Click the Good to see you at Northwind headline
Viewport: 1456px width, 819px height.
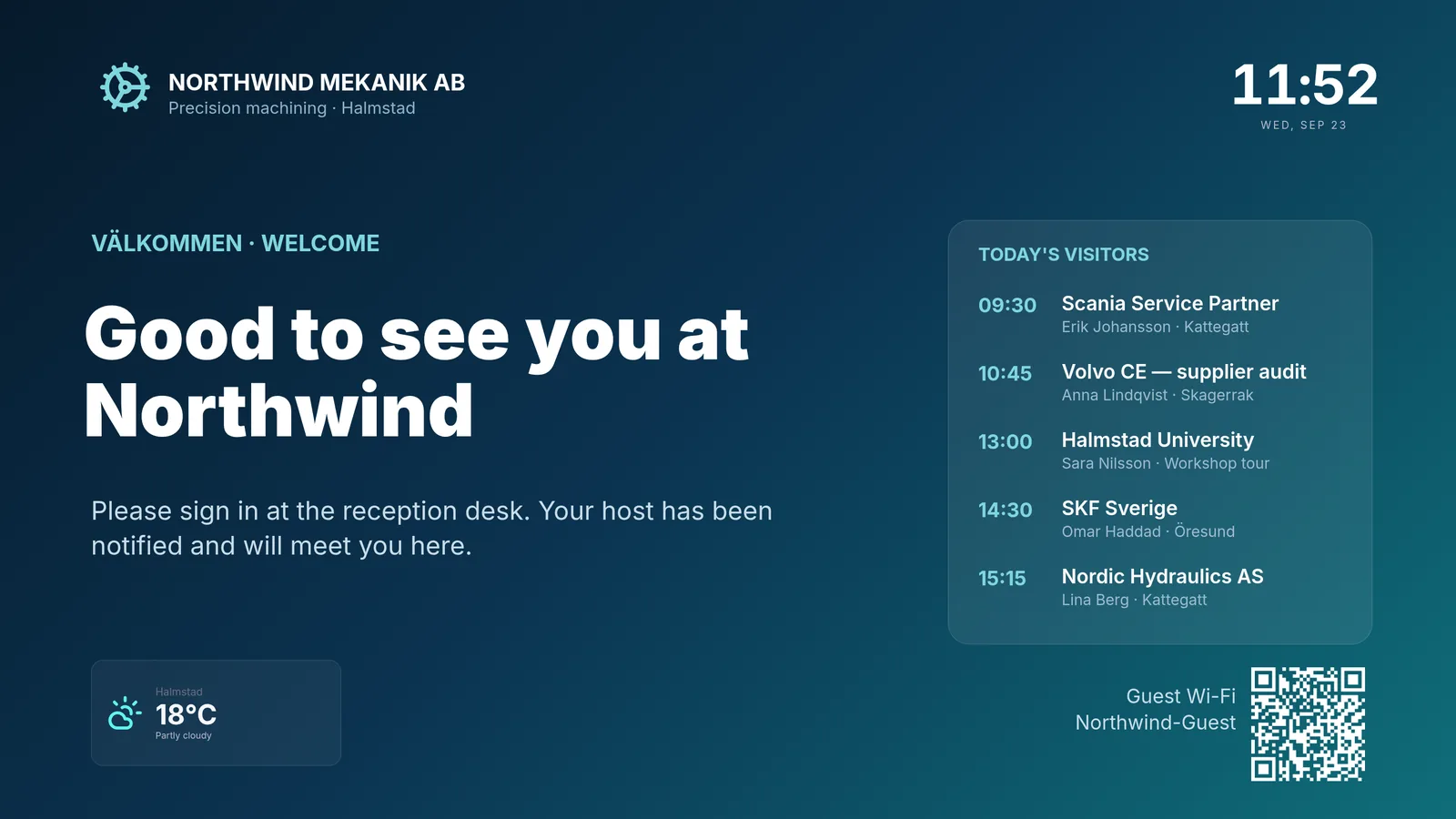click(417, 372)
